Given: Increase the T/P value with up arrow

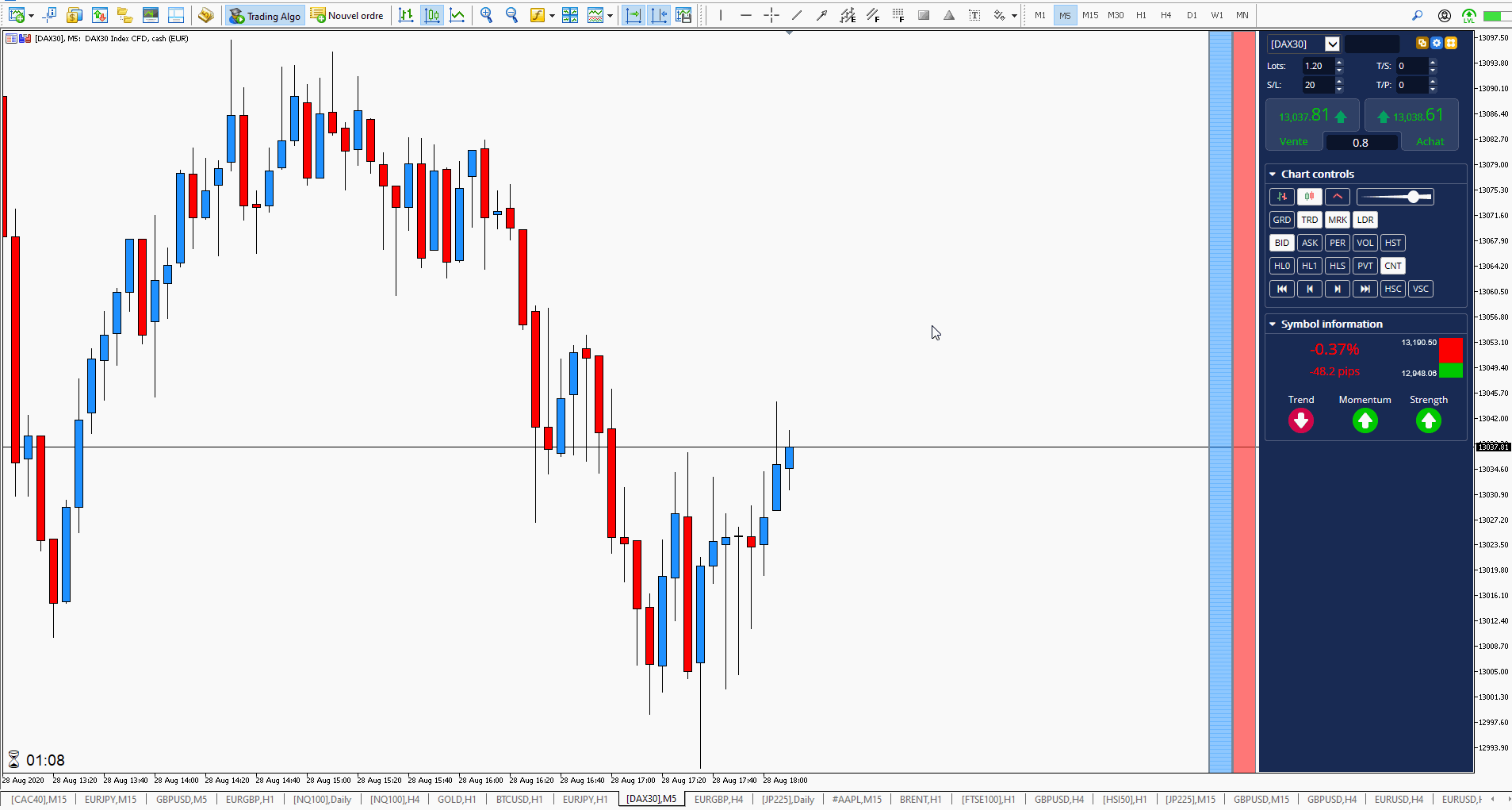Looking at the screenshot, I should 1433,81.
